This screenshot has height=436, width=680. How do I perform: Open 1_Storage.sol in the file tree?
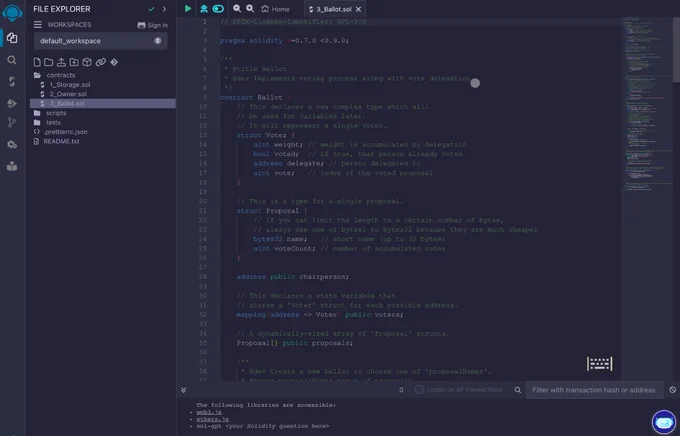pos(70,85)
